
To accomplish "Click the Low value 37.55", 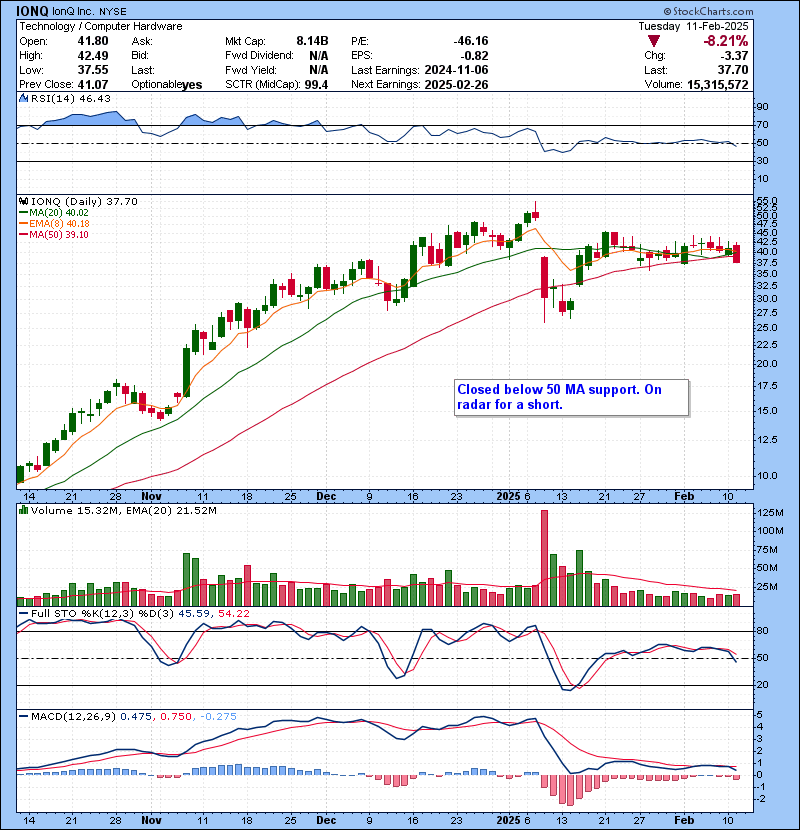I will [x=93, y=70].
